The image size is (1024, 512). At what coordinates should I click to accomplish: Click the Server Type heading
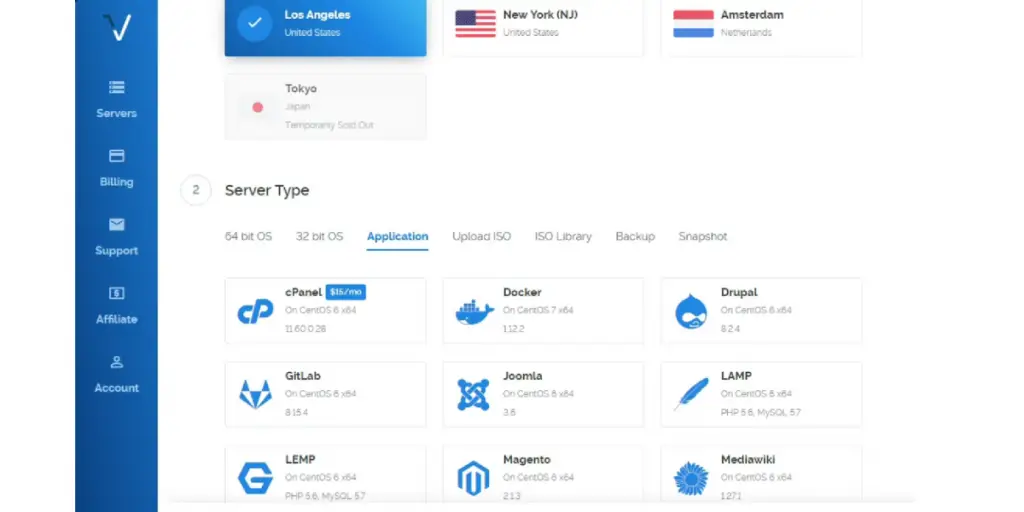coord(267,191)
